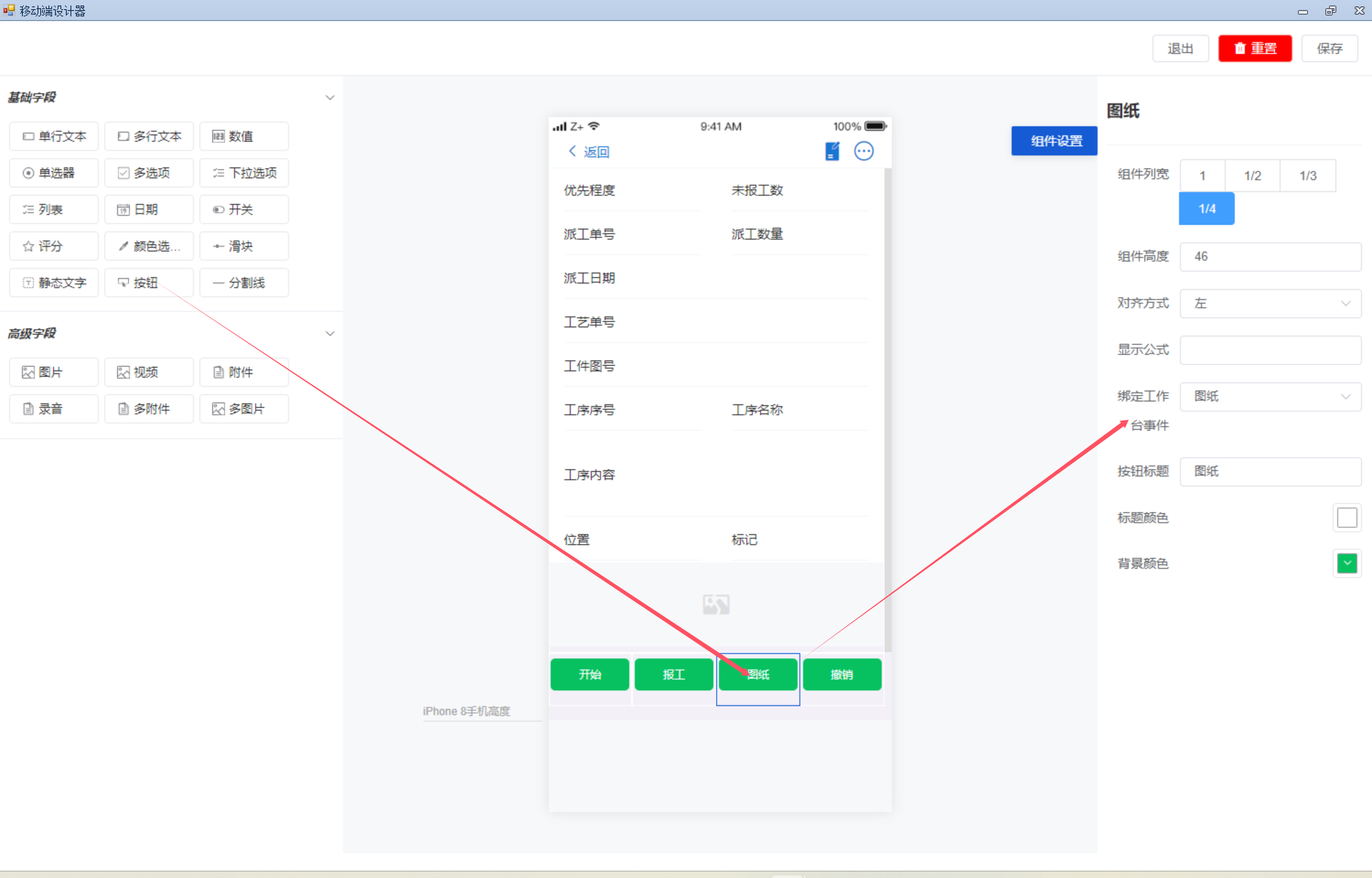1372x878 pixels.
Task: Click the edit note icon in phone header
Action: click(x=832, y=151)
